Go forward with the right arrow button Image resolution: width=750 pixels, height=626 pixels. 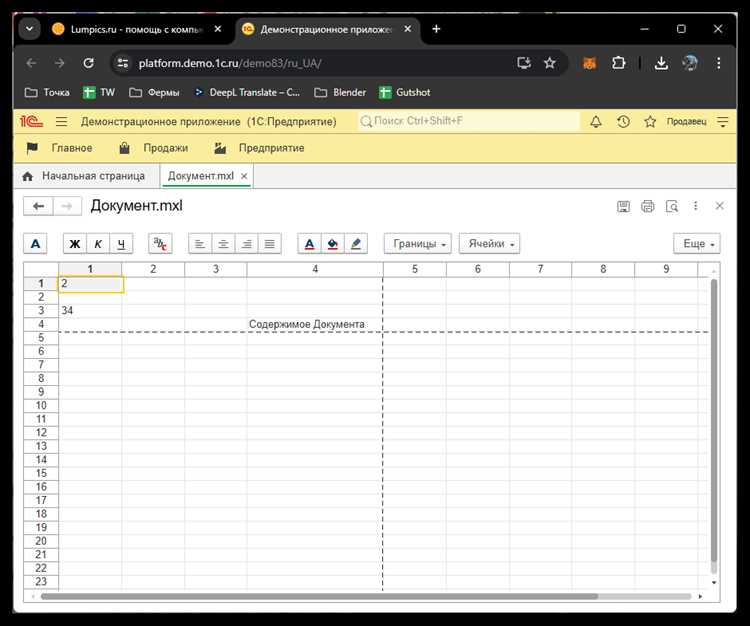pos(67,206)
